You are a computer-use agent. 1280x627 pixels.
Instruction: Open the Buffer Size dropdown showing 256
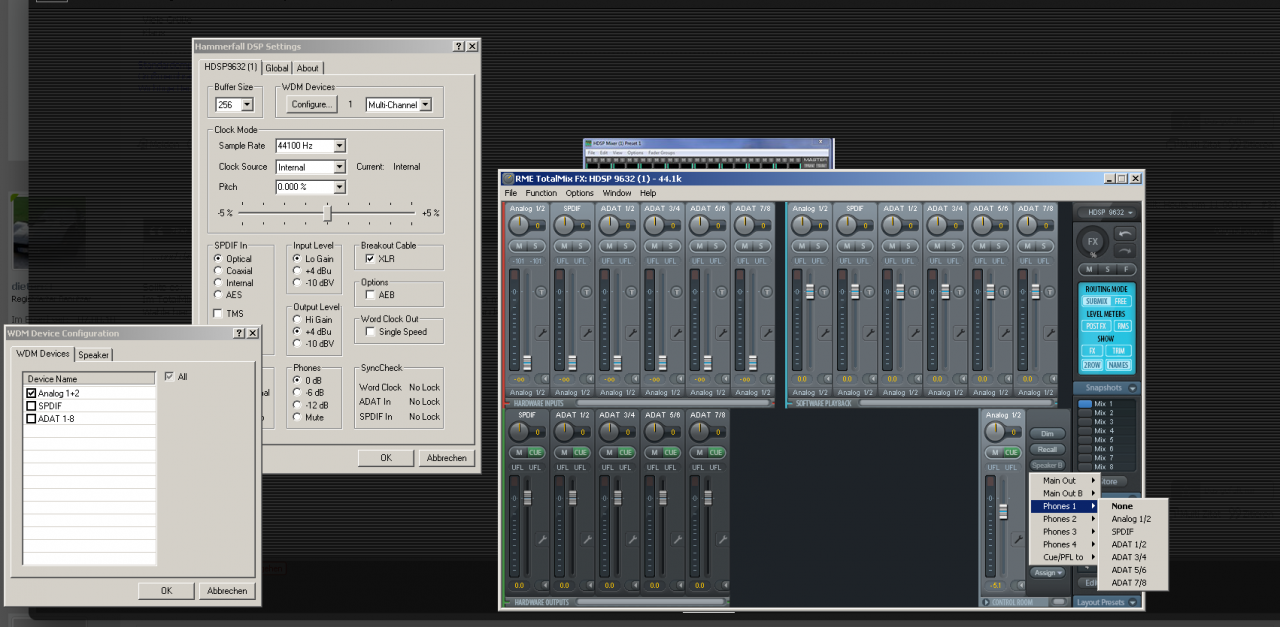point(248,104)
